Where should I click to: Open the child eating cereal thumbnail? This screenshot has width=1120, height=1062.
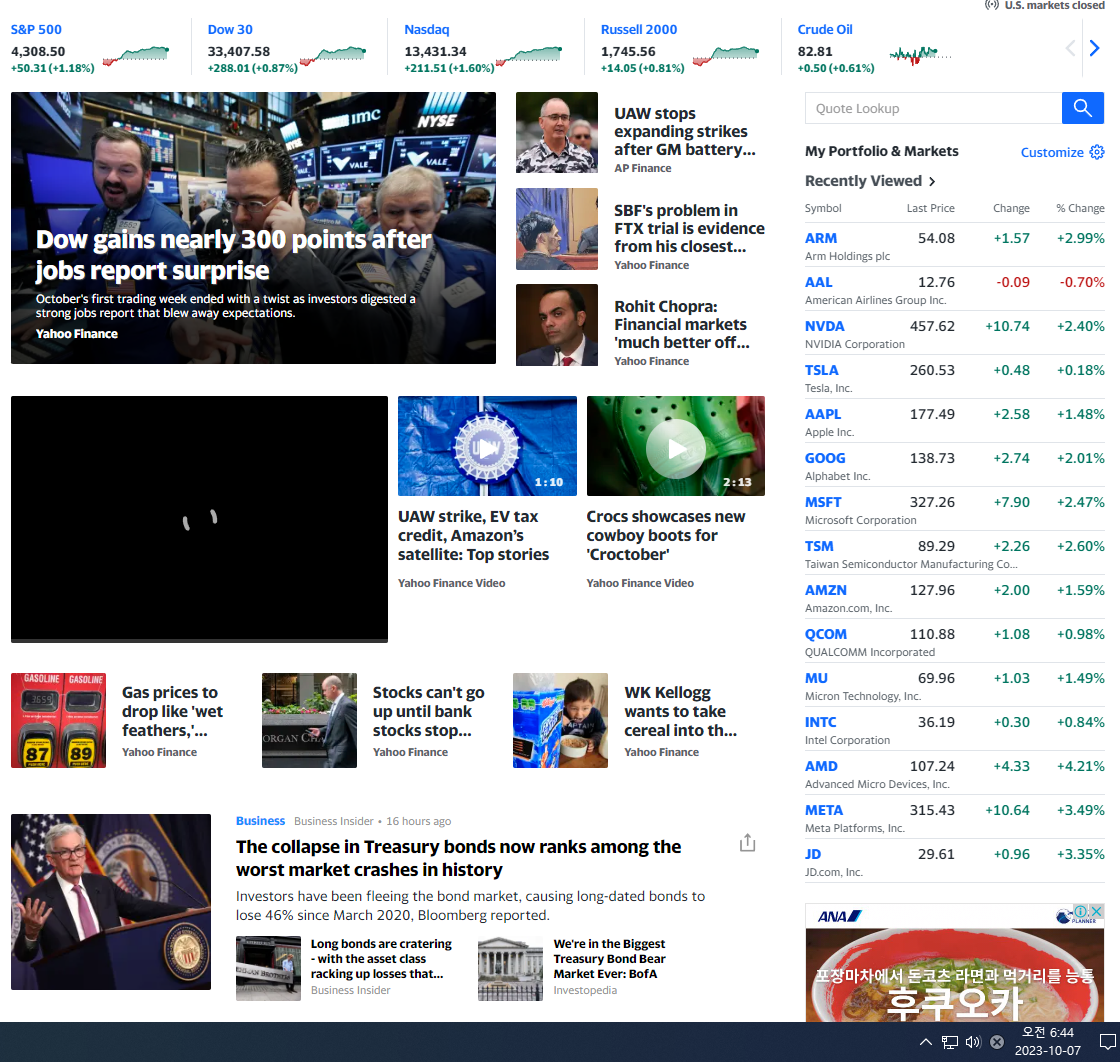coord(560,720)
